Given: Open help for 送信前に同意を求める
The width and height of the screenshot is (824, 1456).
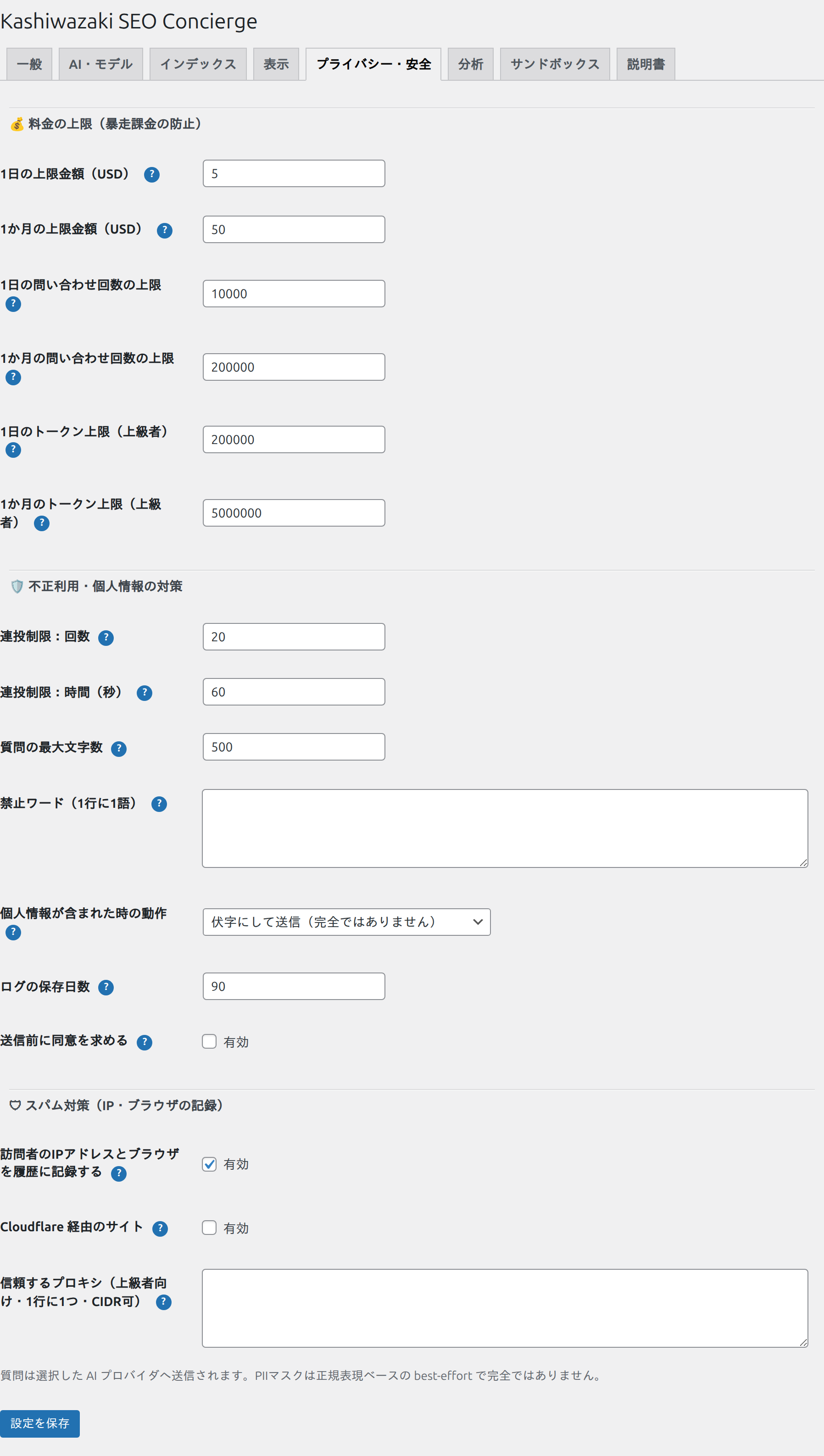Looking at the screenshot, I should [145, 1042].
